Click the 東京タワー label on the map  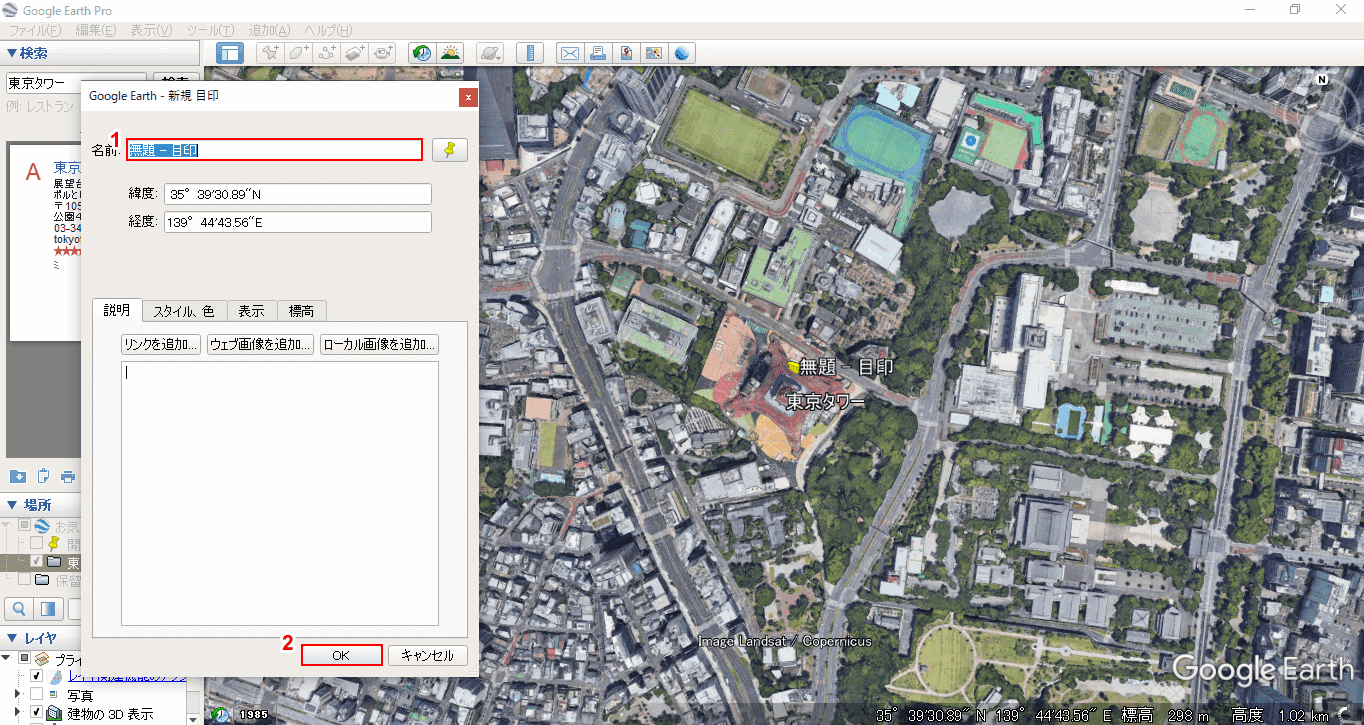[x=825, y=401]
